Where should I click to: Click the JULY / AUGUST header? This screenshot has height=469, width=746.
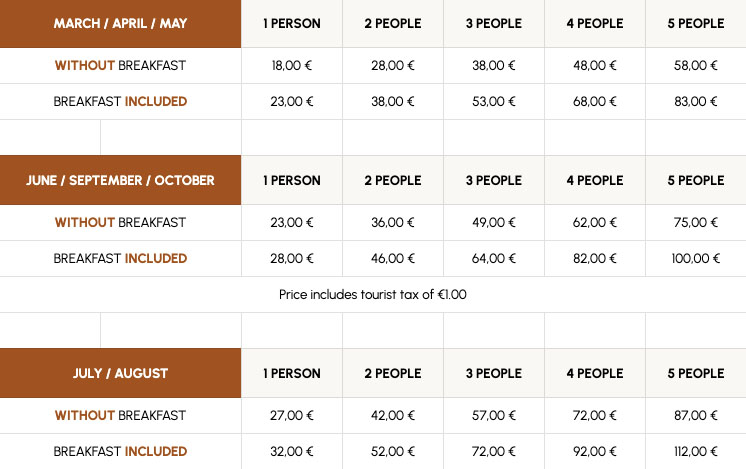[x=120, y=373]
